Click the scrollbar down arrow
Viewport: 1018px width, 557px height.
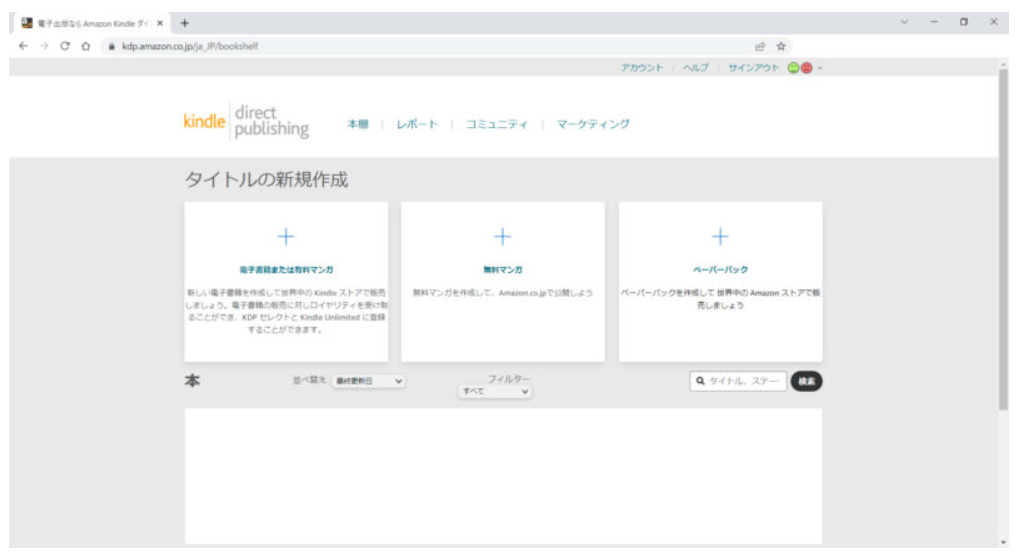coord(1003,543)
